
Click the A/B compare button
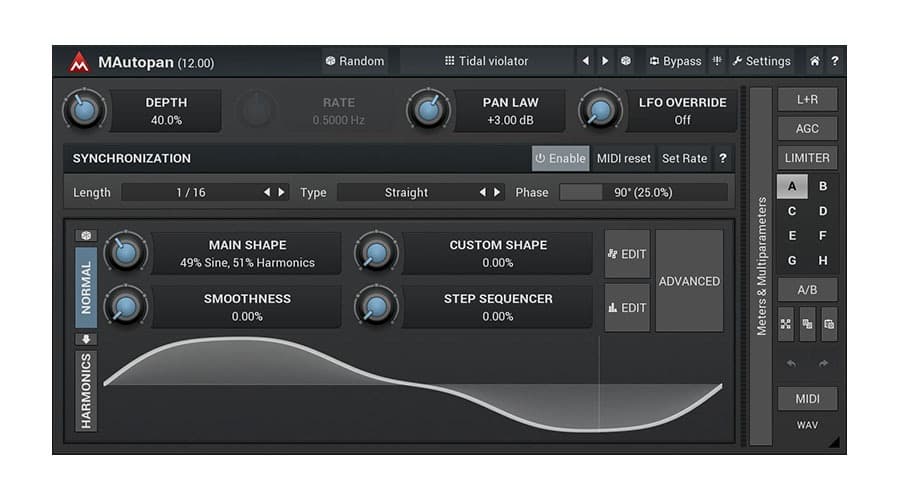[x=807, y=290]
